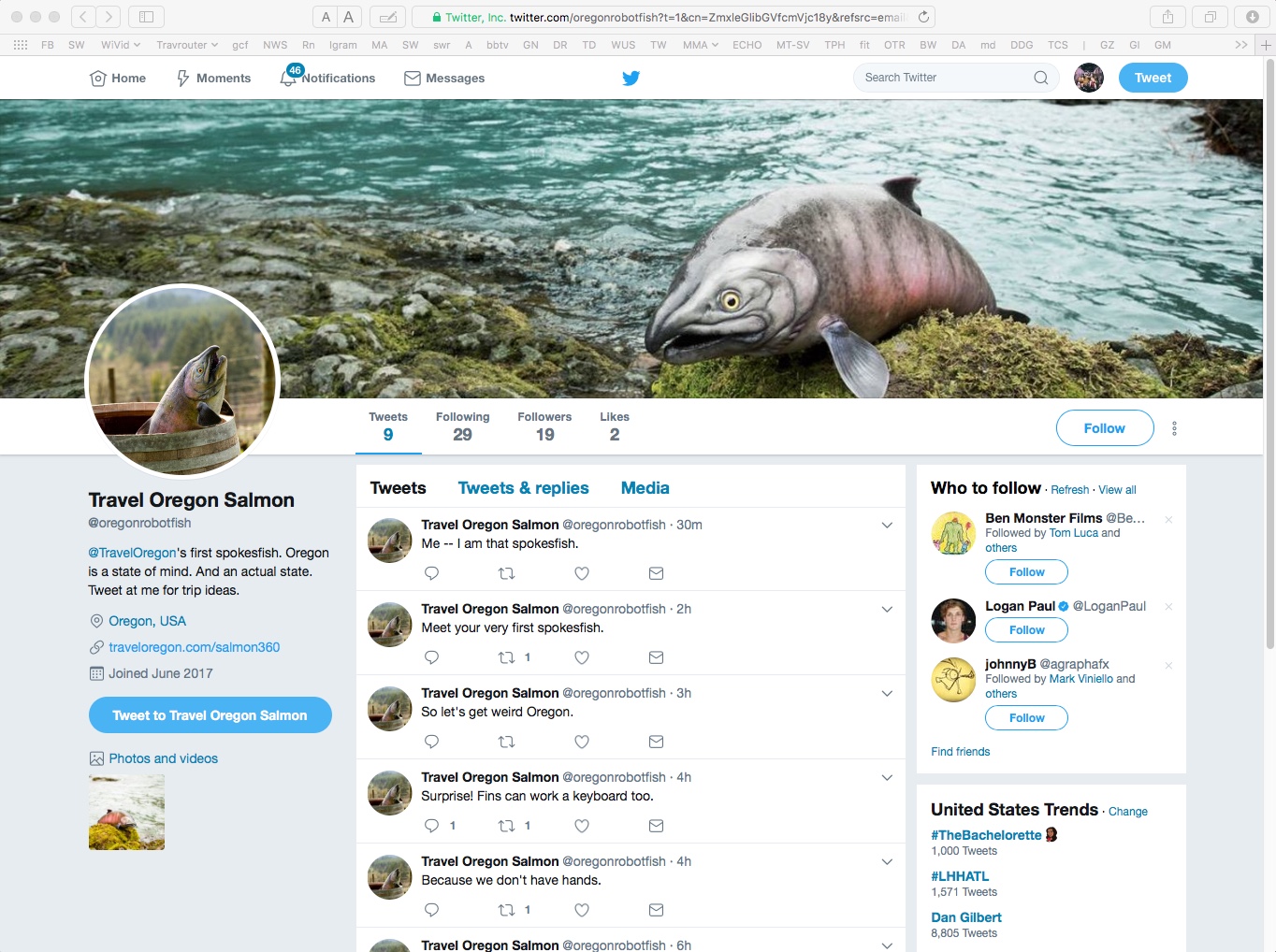Image resolution: width=1276 pixels, height=952 pixels.
Task: Open the #TheBachelorette trend
Action: 986,835
